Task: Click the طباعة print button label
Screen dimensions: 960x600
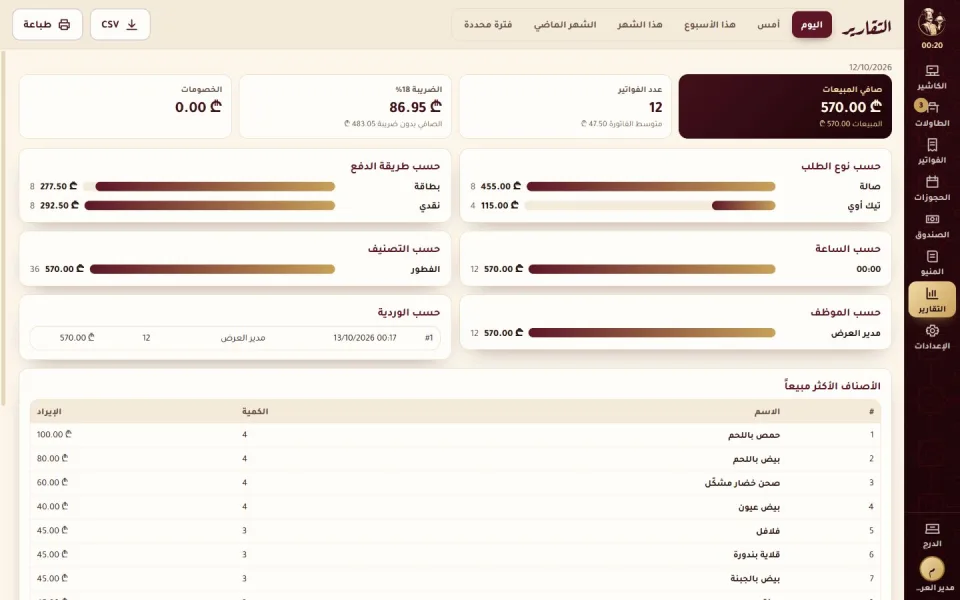Action: pyautogui.click(x=37, y=24)
